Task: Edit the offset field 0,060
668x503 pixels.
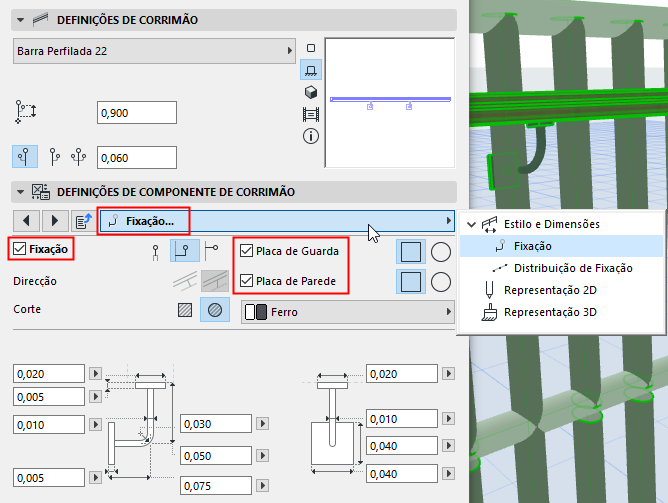Action: click(x=137, y=158)
